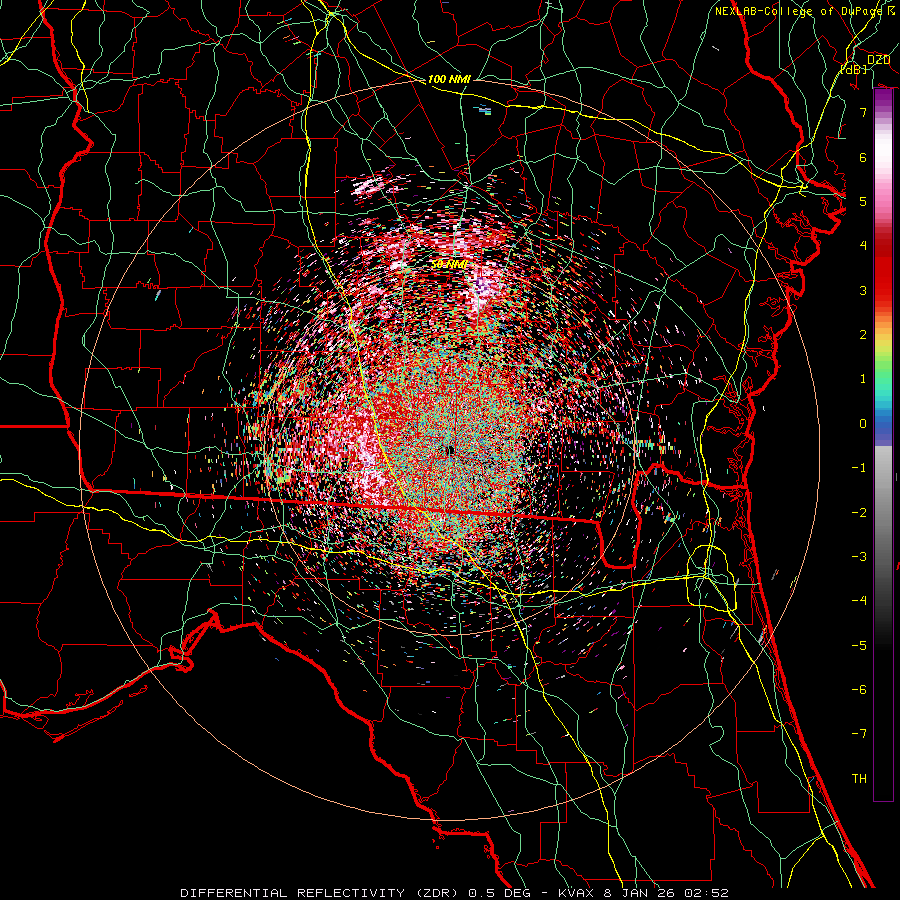Select scale value "6" on the legend
Screen dimensions: 900x900
coord(863,157)
